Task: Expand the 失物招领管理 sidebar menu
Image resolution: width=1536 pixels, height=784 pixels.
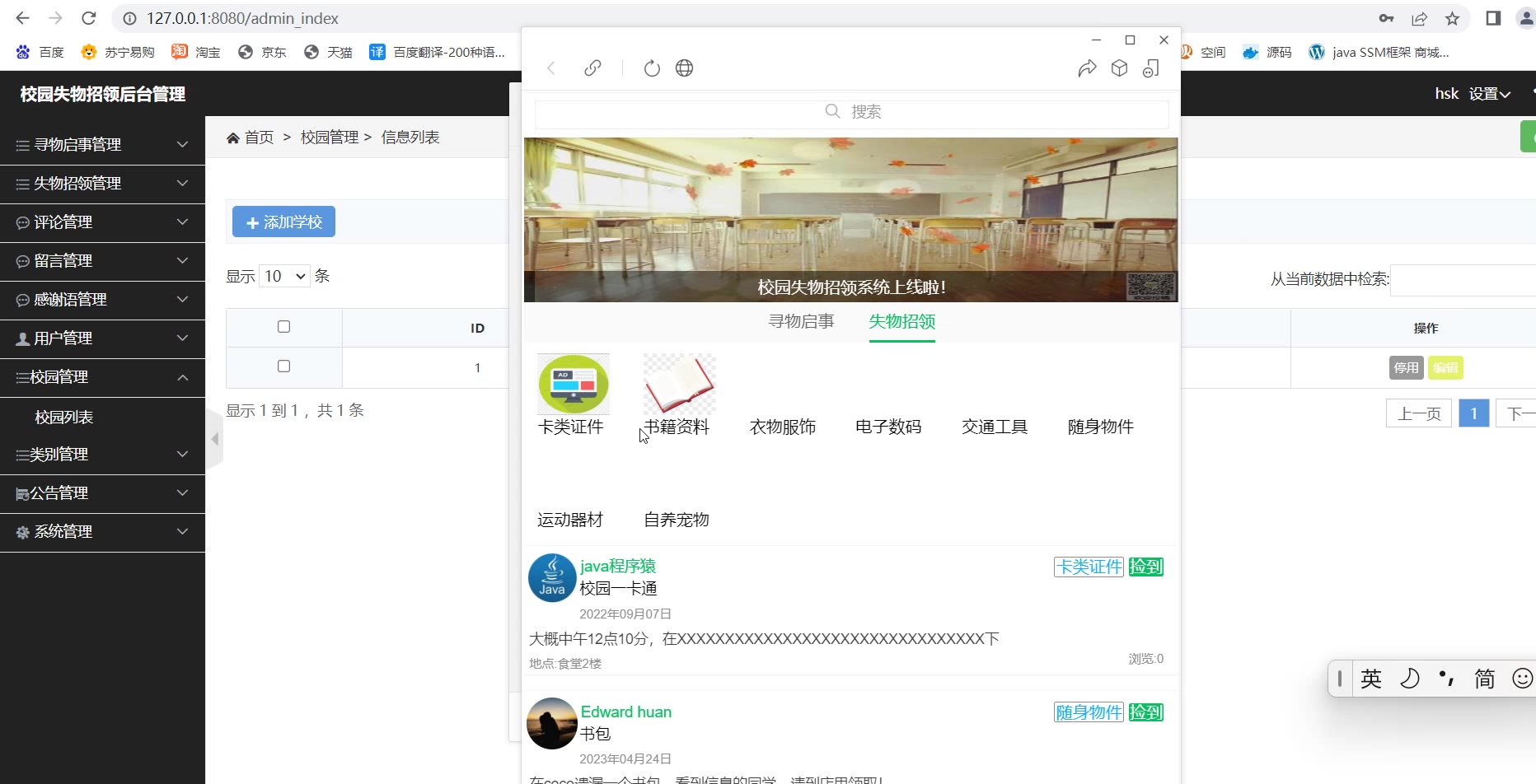Action: pos(102,184)
